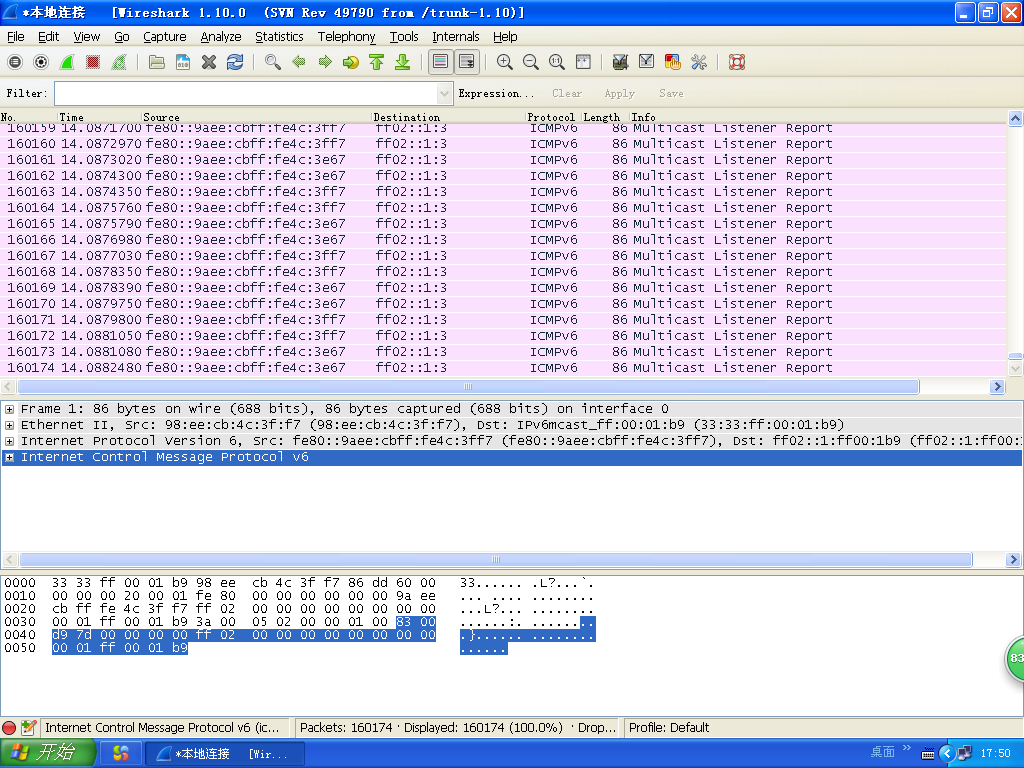Viewport: 1024px width, 768px height.
Task: Open the filter history dropdown arrow
Action: 445,93
